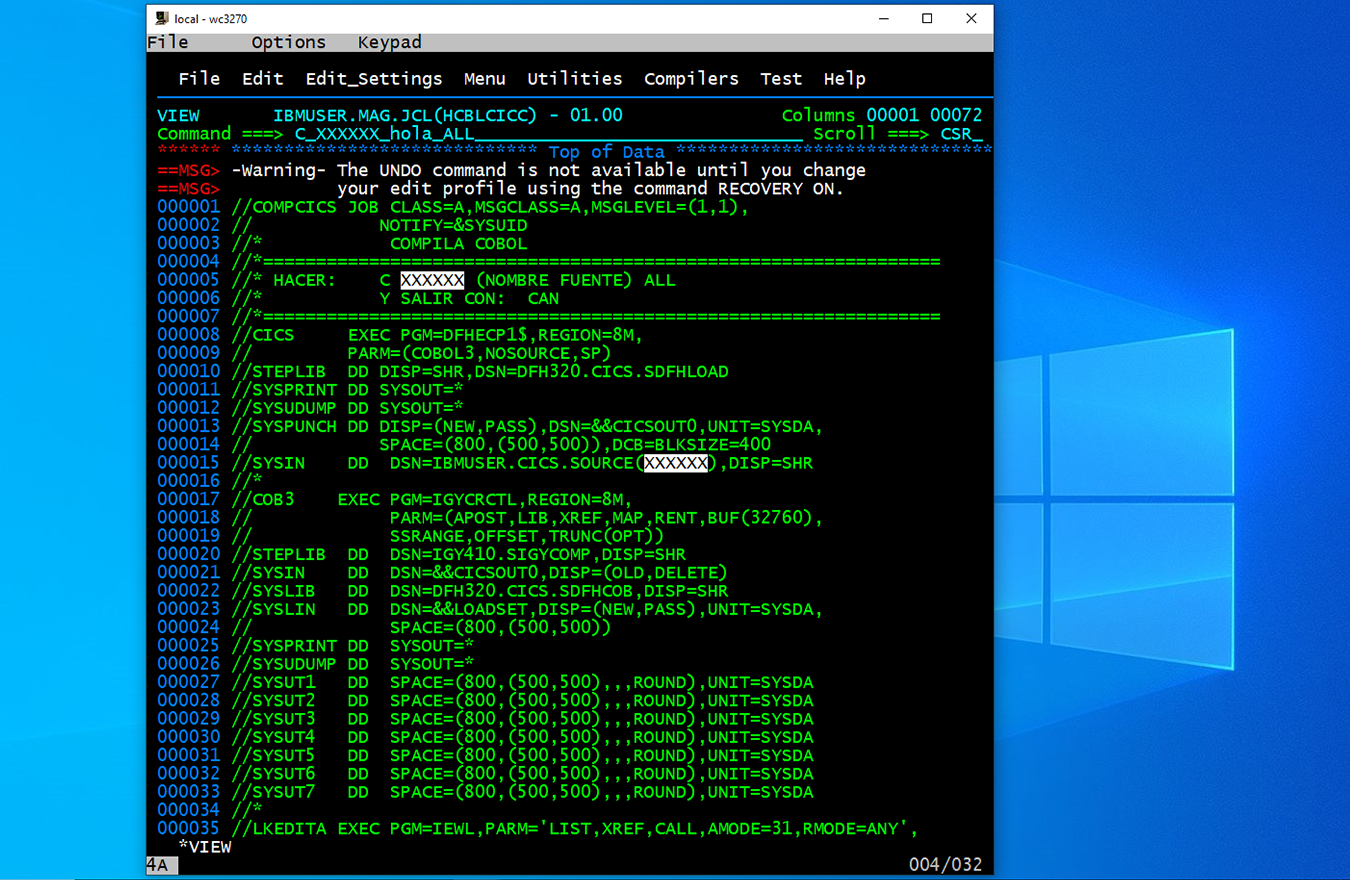
Task: Click the Scroll amount CSR field
Action: click(960, 134)
